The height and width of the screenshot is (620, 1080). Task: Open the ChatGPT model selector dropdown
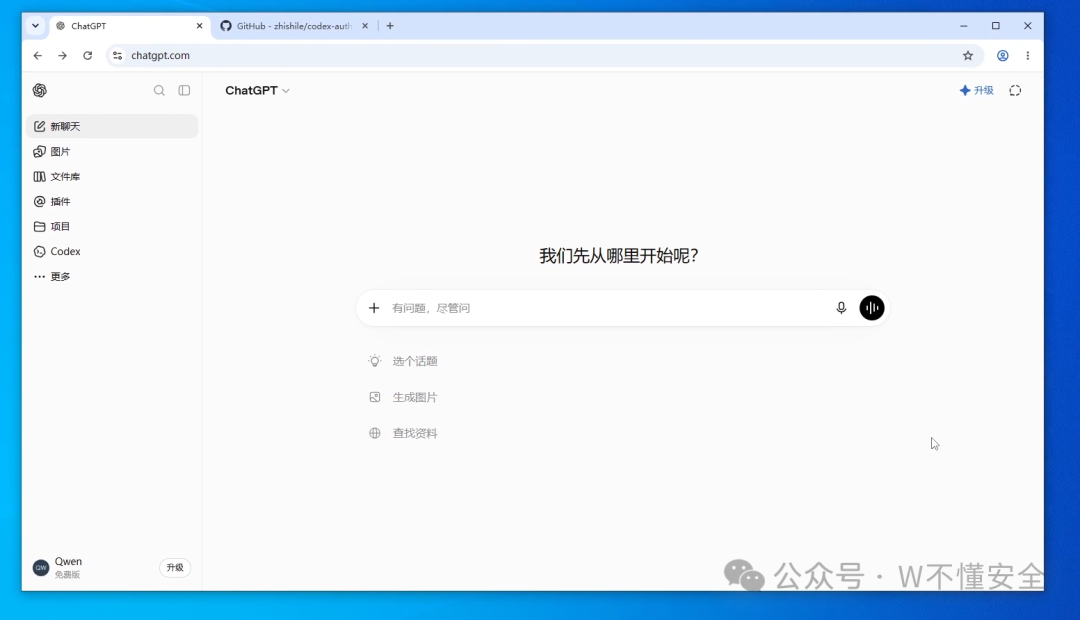257,90
